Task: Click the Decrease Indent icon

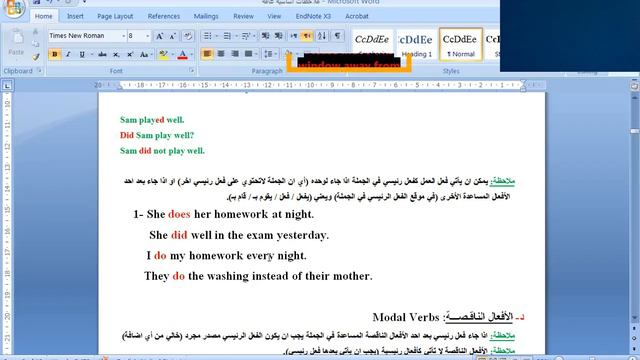Action: point(265,36)
